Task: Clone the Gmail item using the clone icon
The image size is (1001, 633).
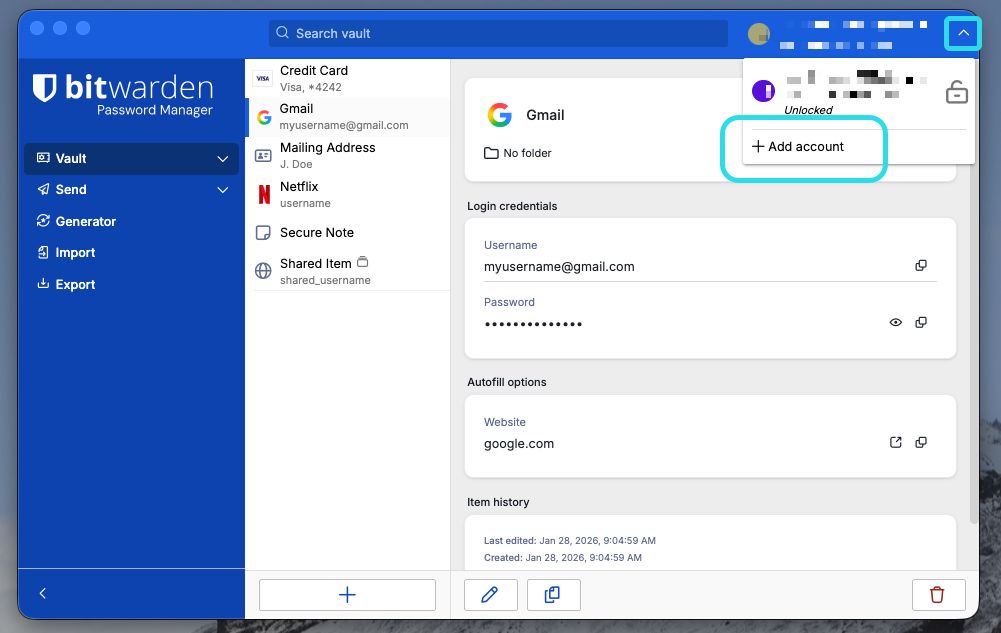Action: [554, 594]
